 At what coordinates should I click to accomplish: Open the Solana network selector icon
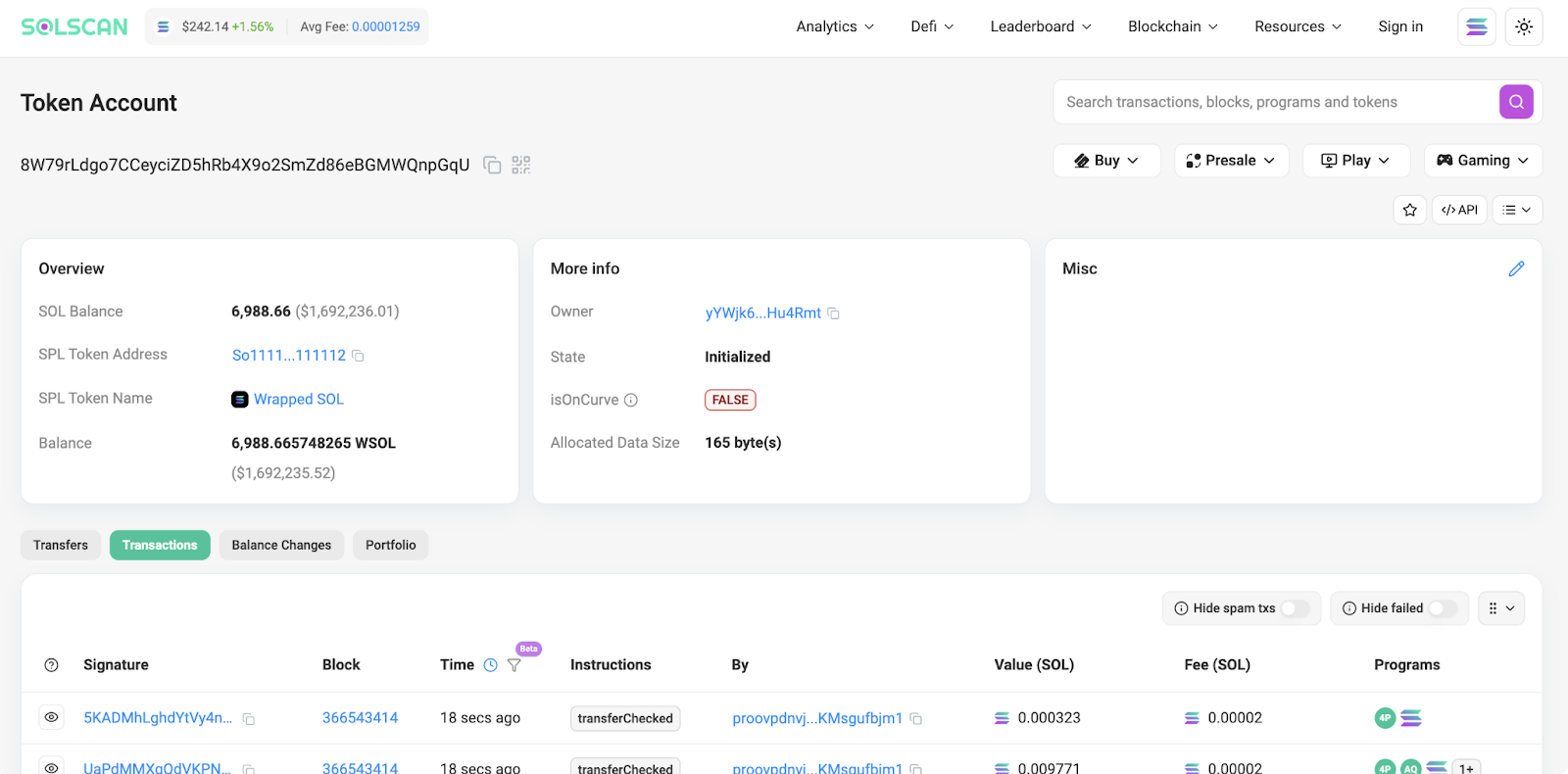[1477, 26]
